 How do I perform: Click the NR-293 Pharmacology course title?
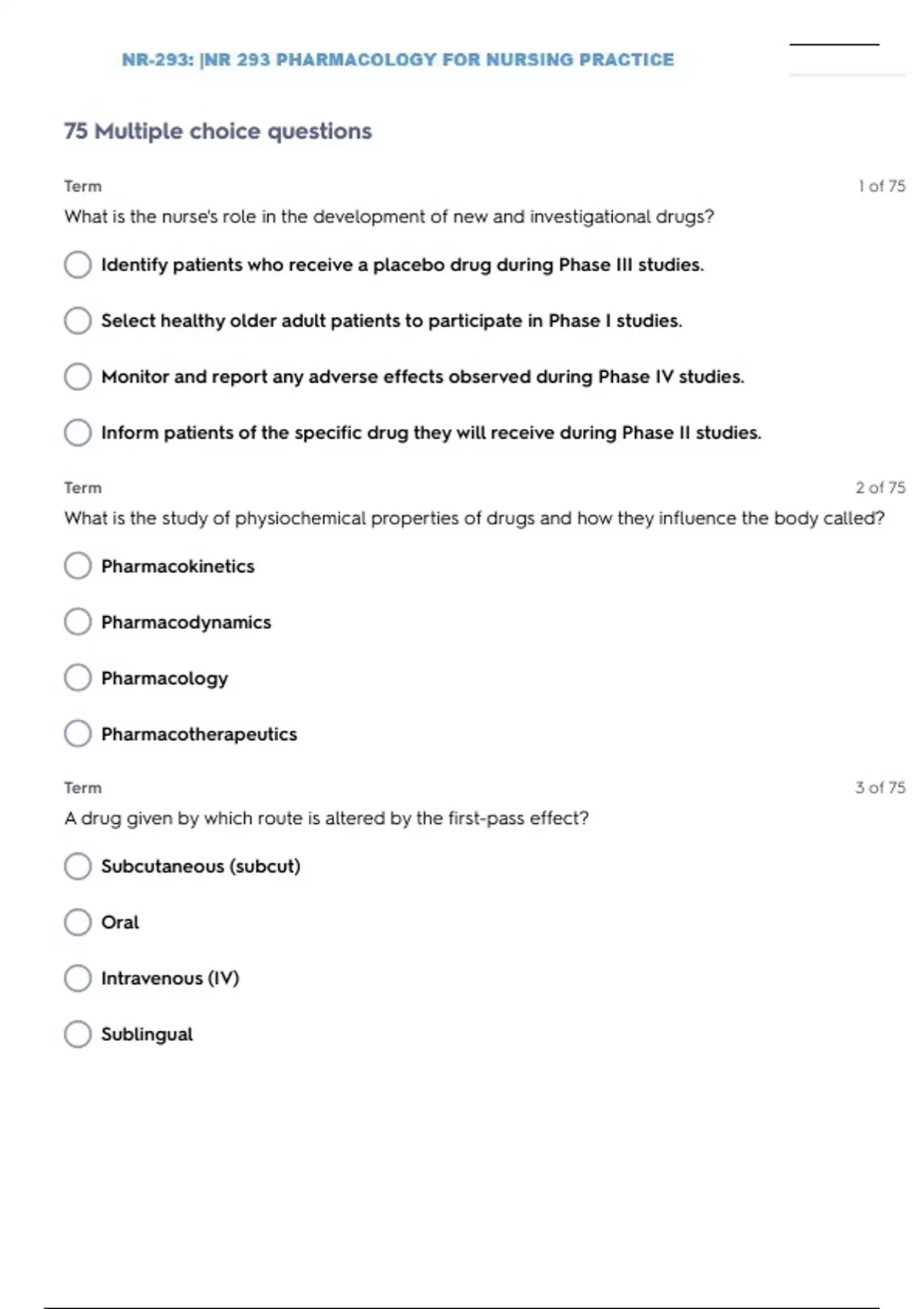pos(397,60)
